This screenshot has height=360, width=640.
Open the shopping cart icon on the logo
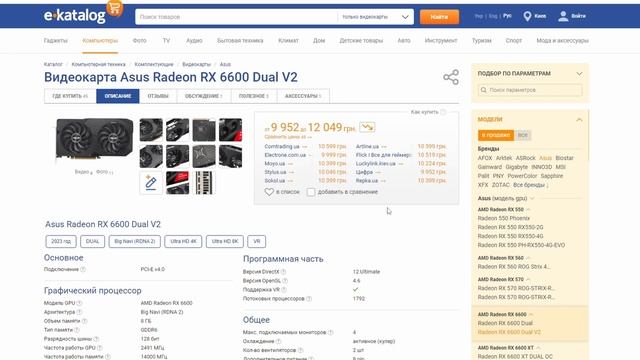(x=115, y=8)
